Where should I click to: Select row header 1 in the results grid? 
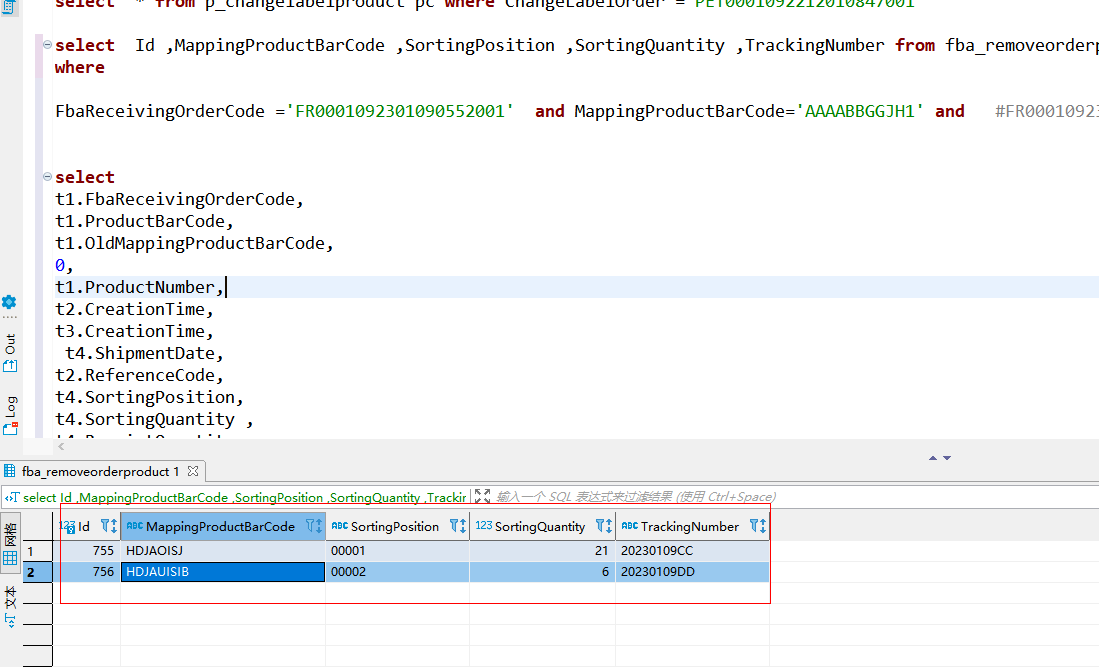[38, 551]
